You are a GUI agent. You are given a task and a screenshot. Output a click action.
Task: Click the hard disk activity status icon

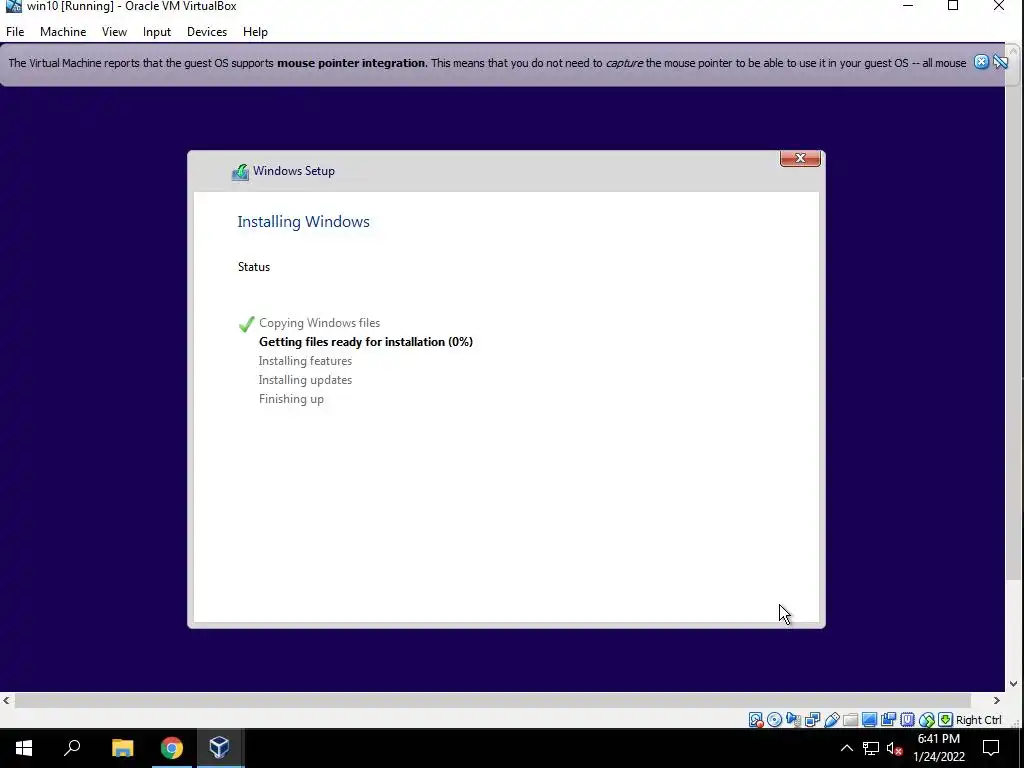756,720
